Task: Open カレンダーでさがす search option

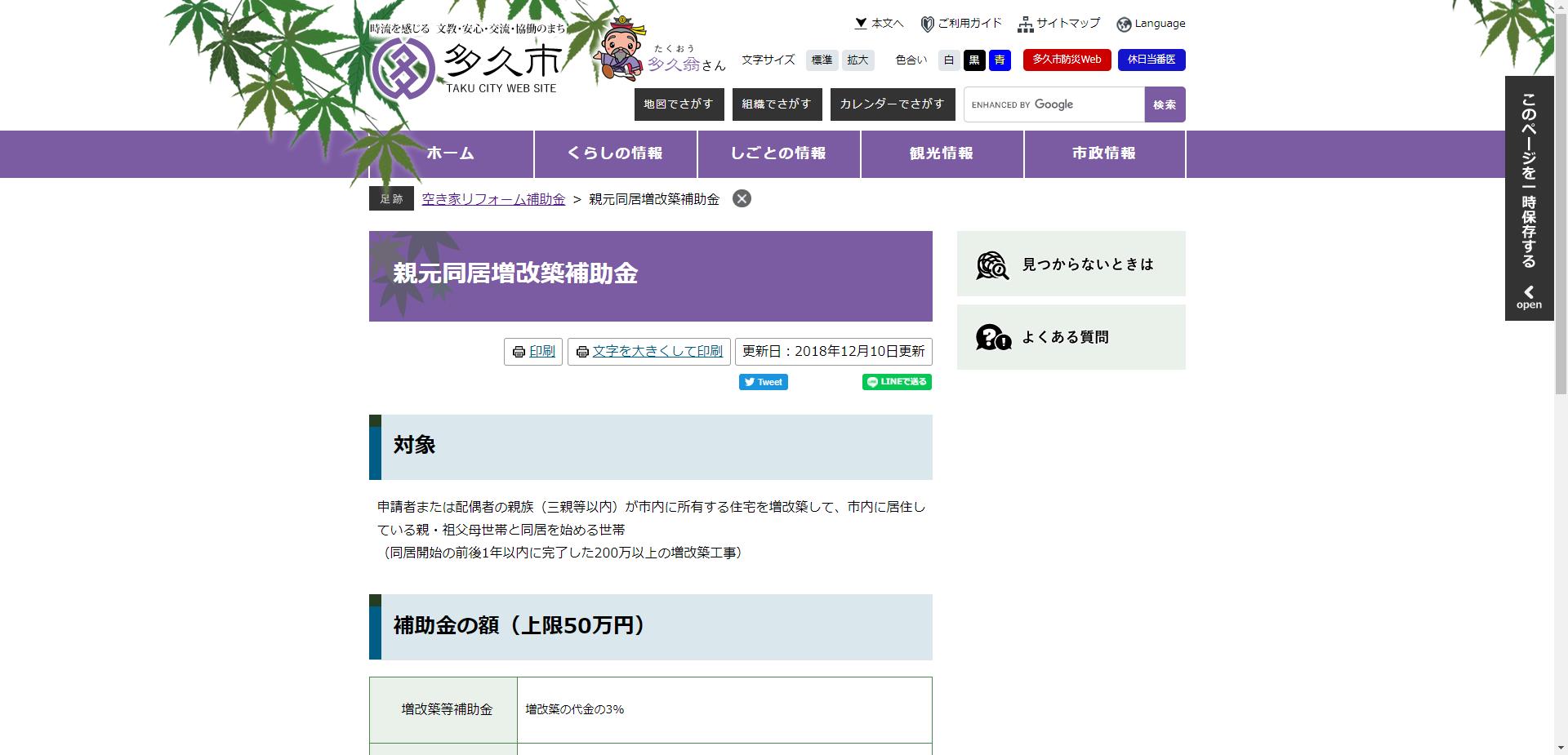Action: coord(892,104)
